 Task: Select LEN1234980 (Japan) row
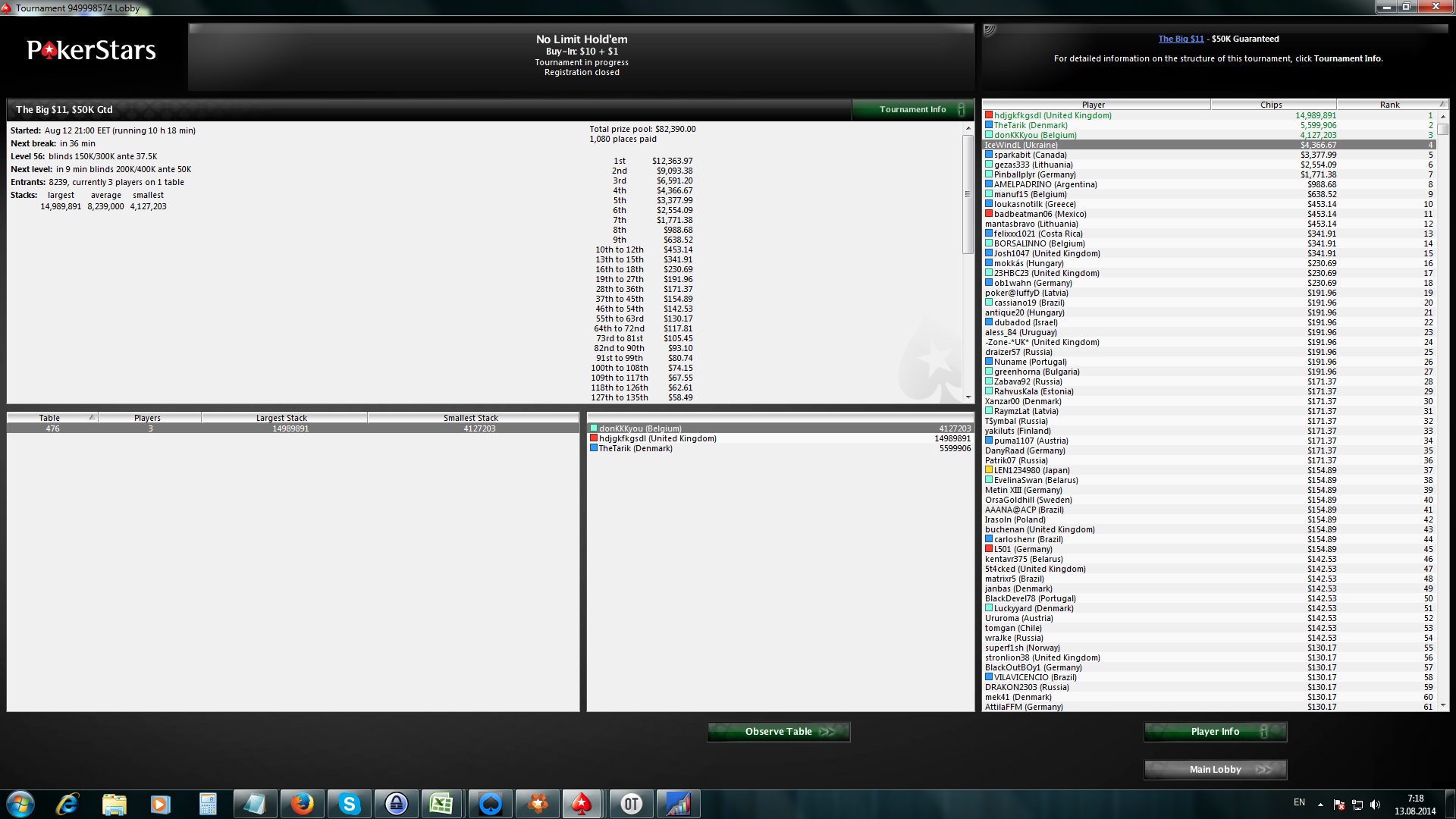click(x=1209, y=470)
